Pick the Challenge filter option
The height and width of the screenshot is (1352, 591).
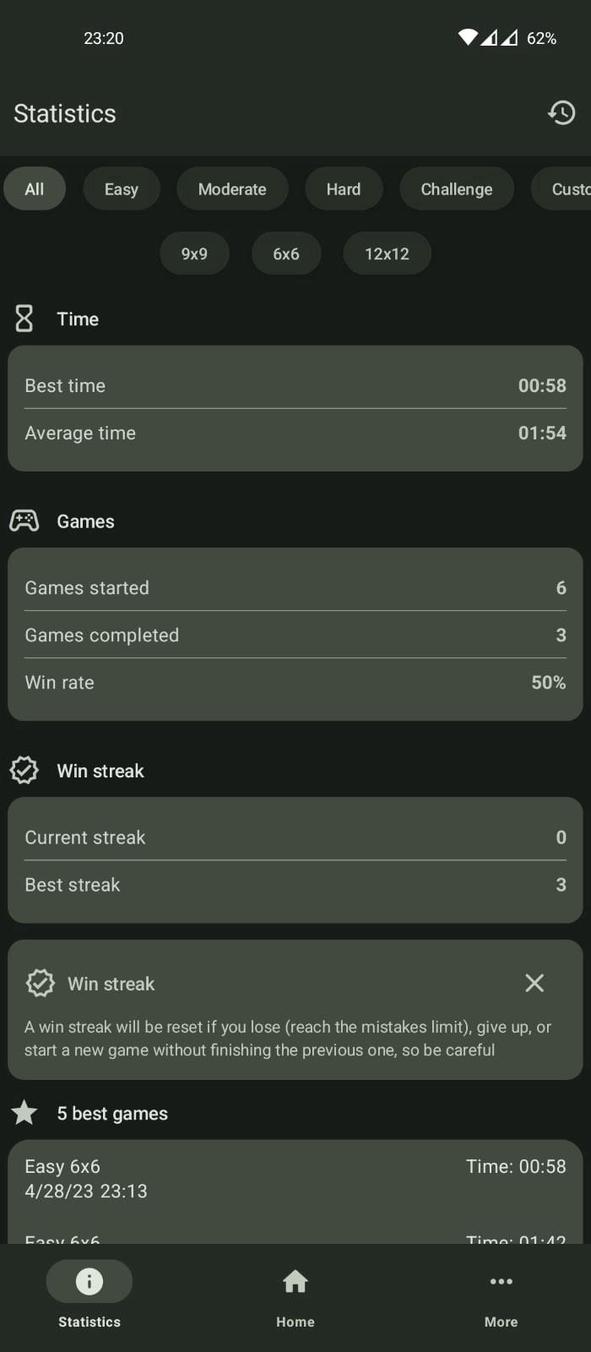(x=456, y=189)
